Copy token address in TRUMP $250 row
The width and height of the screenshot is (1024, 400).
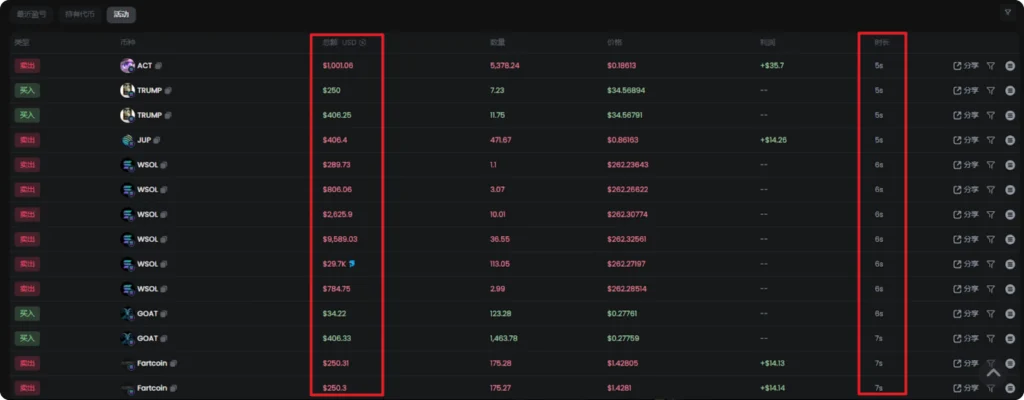[168, 91]
